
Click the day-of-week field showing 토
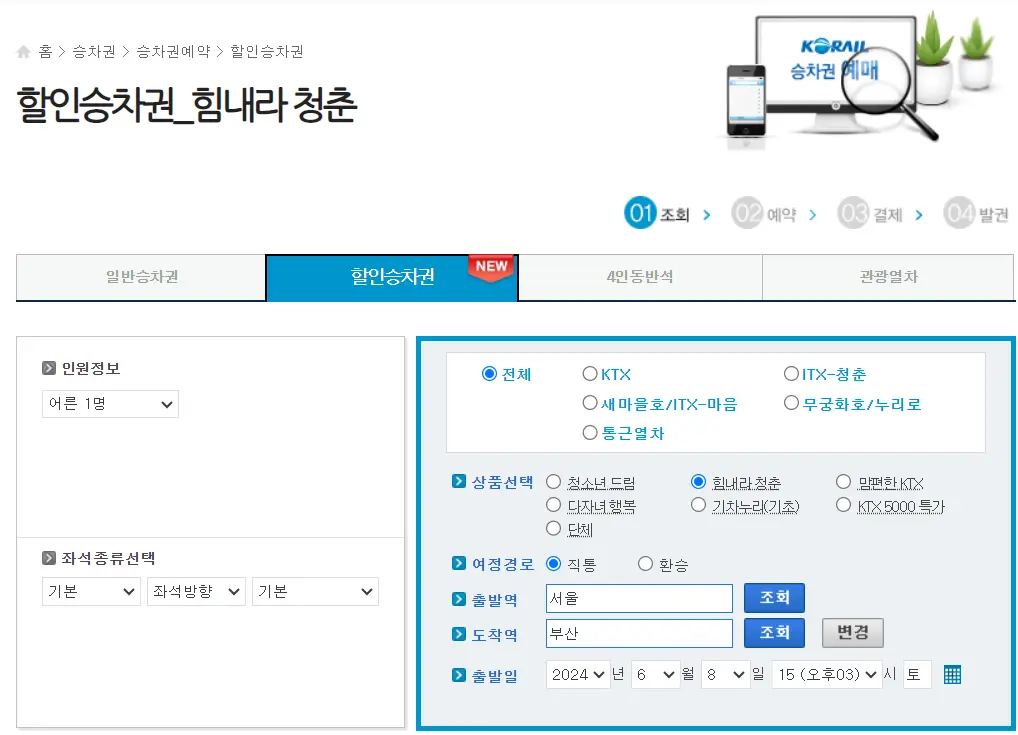(917, 675)
